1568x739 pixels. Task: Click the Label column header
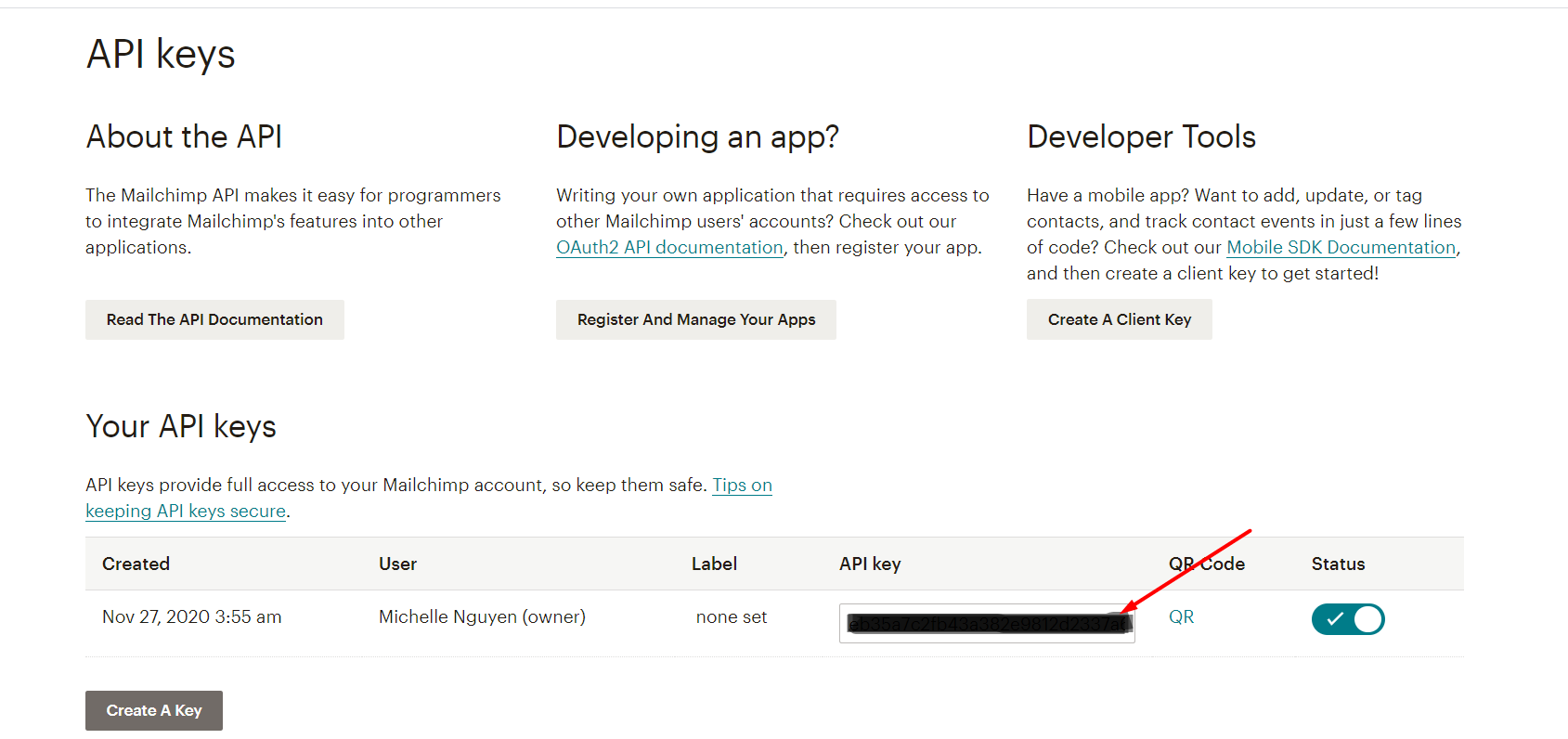coord(714,564)
